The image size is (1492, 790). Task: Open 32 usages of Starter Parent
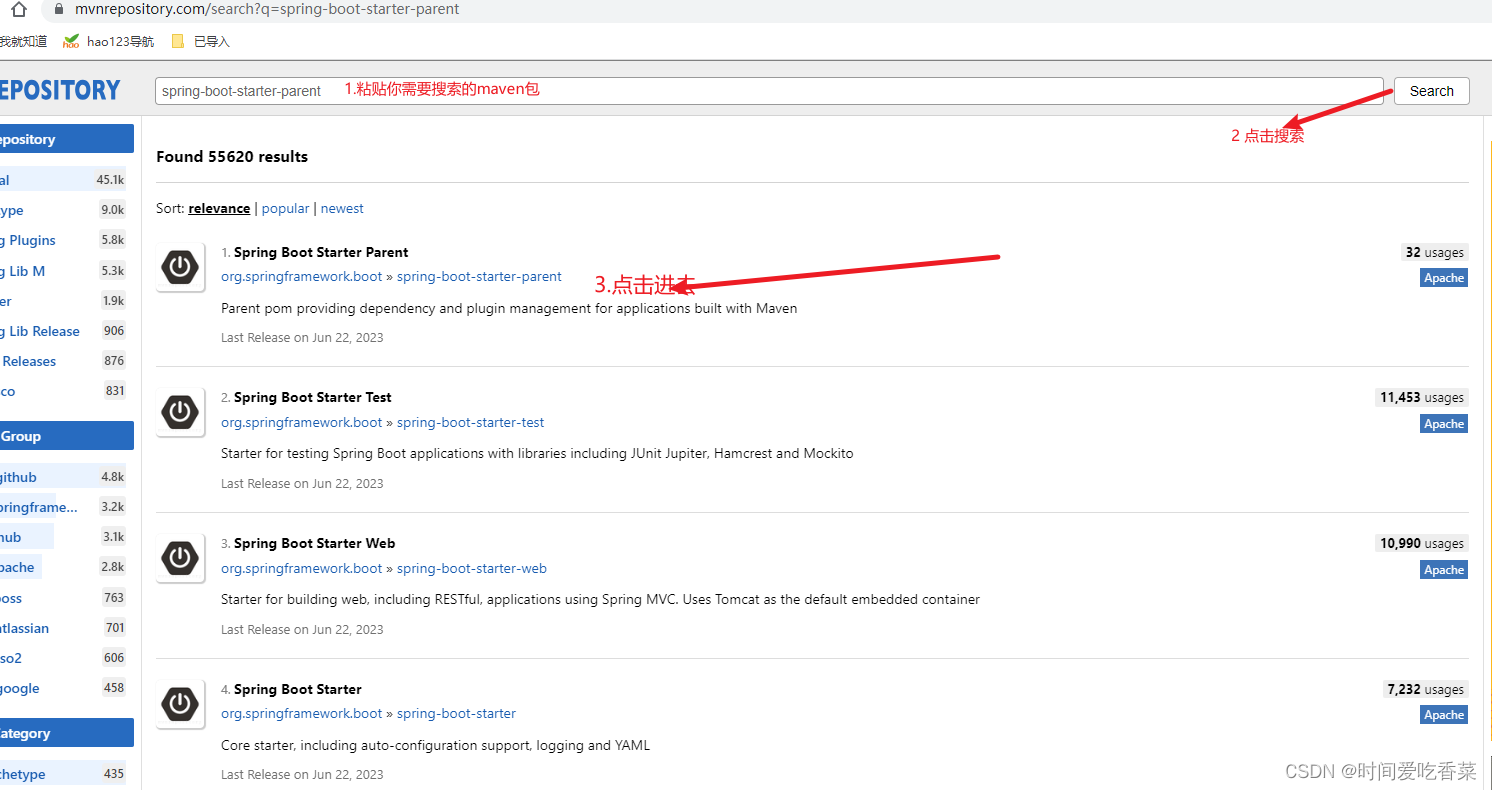(1434, 253)
